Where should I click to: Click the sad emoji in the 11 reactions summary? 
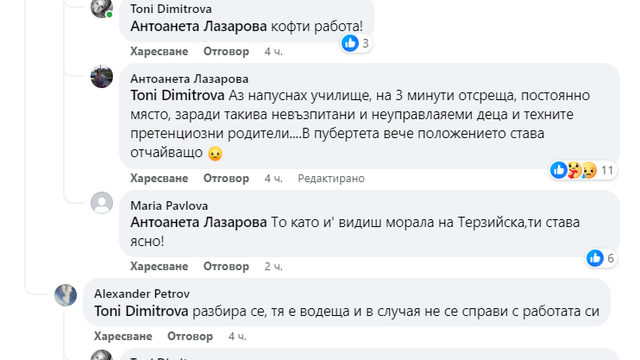tap(589, 170)
